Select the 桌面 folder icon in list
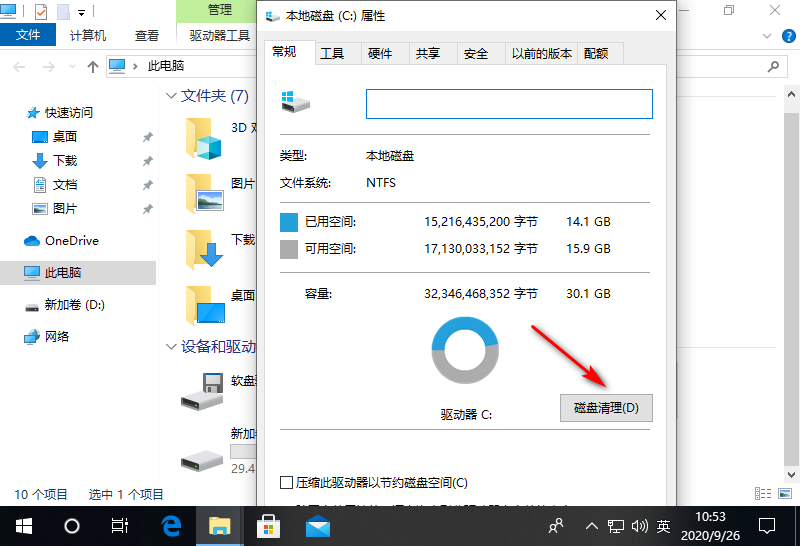The width and height of the screenshot is (800, 546). pos(204,306)
